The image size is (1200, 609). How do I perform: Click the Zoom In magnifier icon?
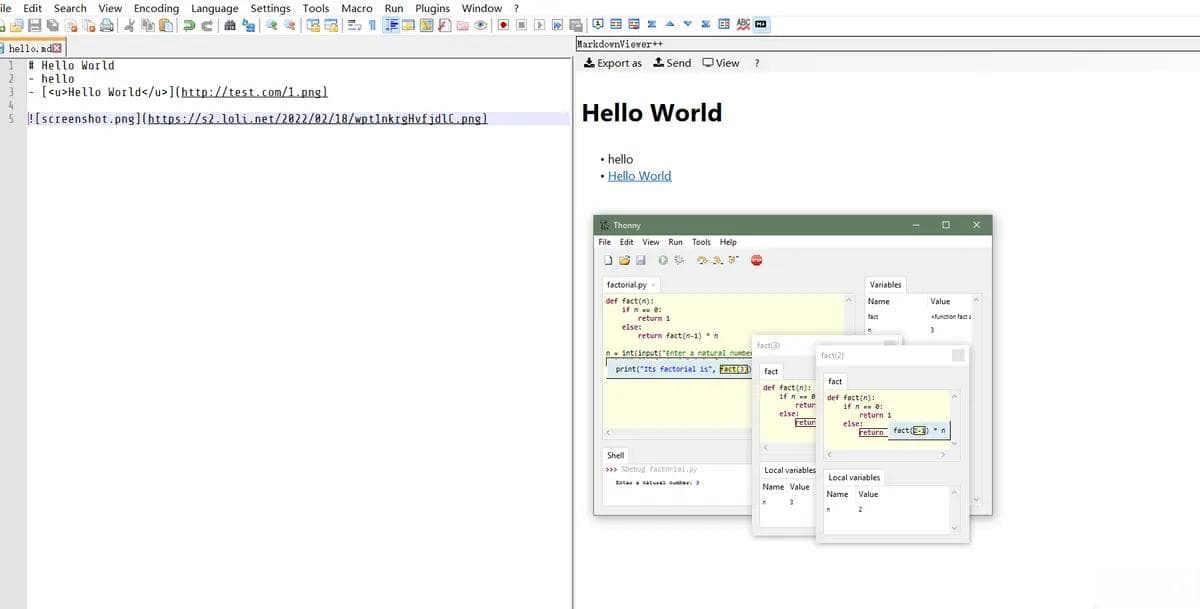point(270,25)
